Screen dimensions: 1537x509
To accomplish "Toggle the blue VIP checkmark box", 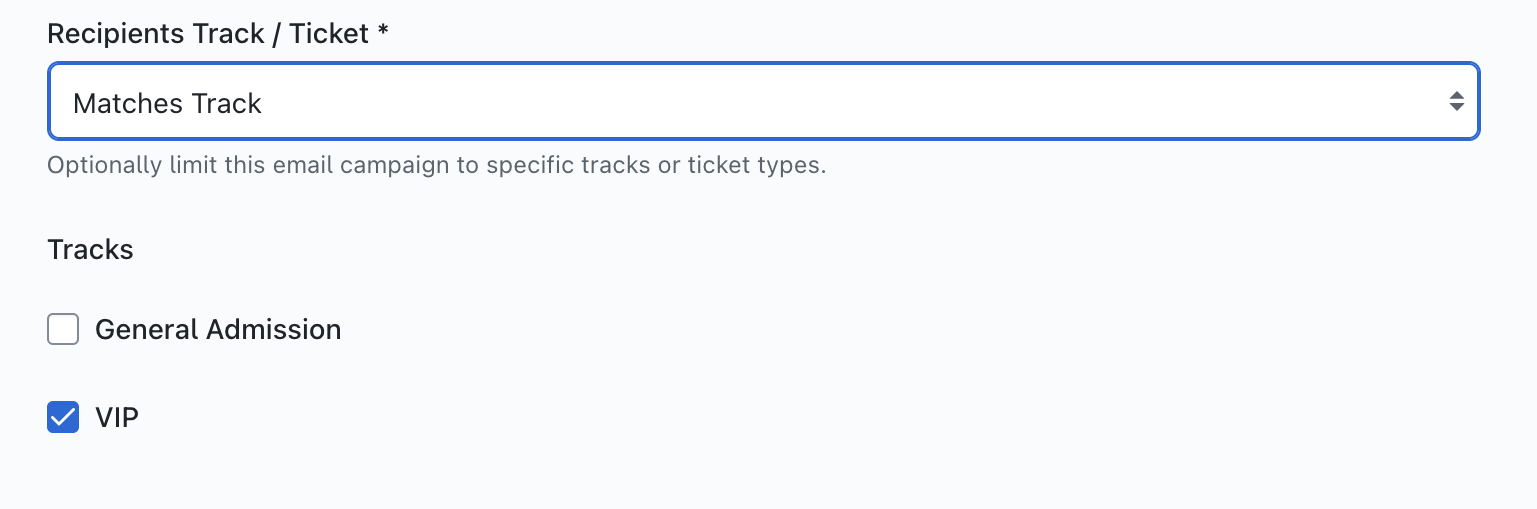I will click(63, 417).
